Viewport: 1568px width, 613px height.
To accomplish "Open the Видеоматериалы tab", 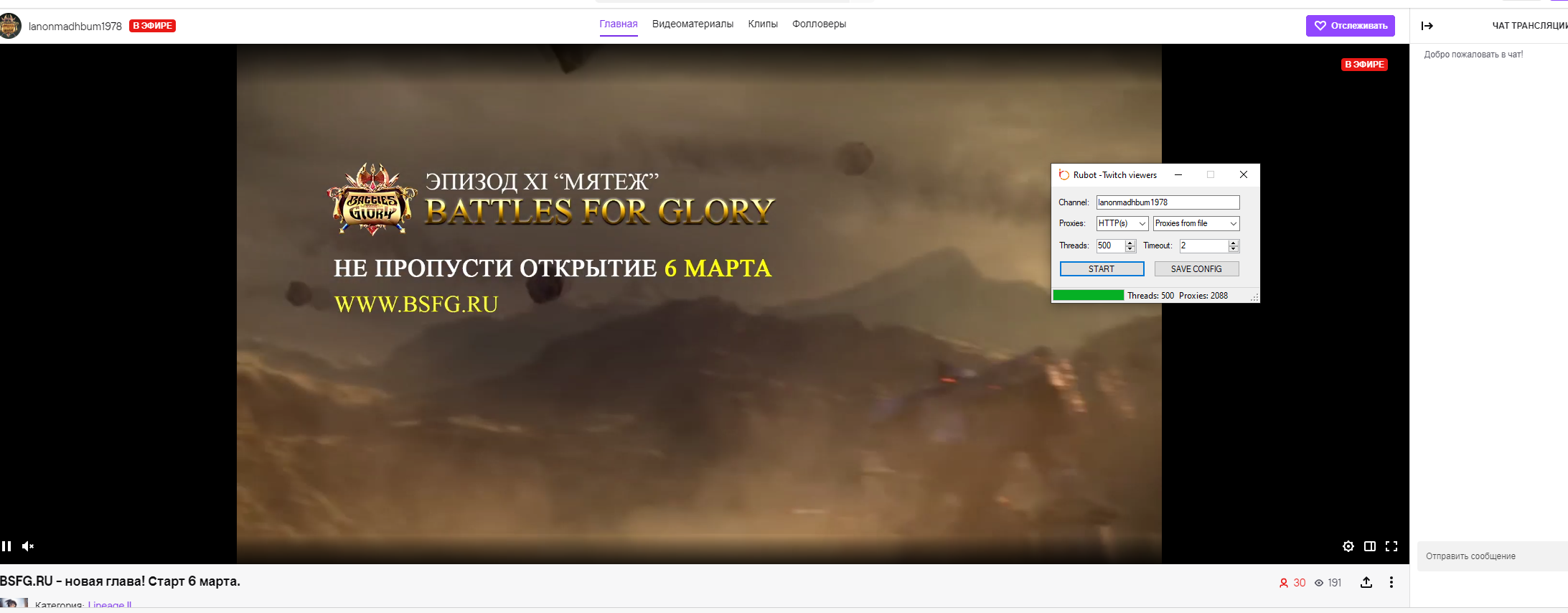I will coord(692,24).
